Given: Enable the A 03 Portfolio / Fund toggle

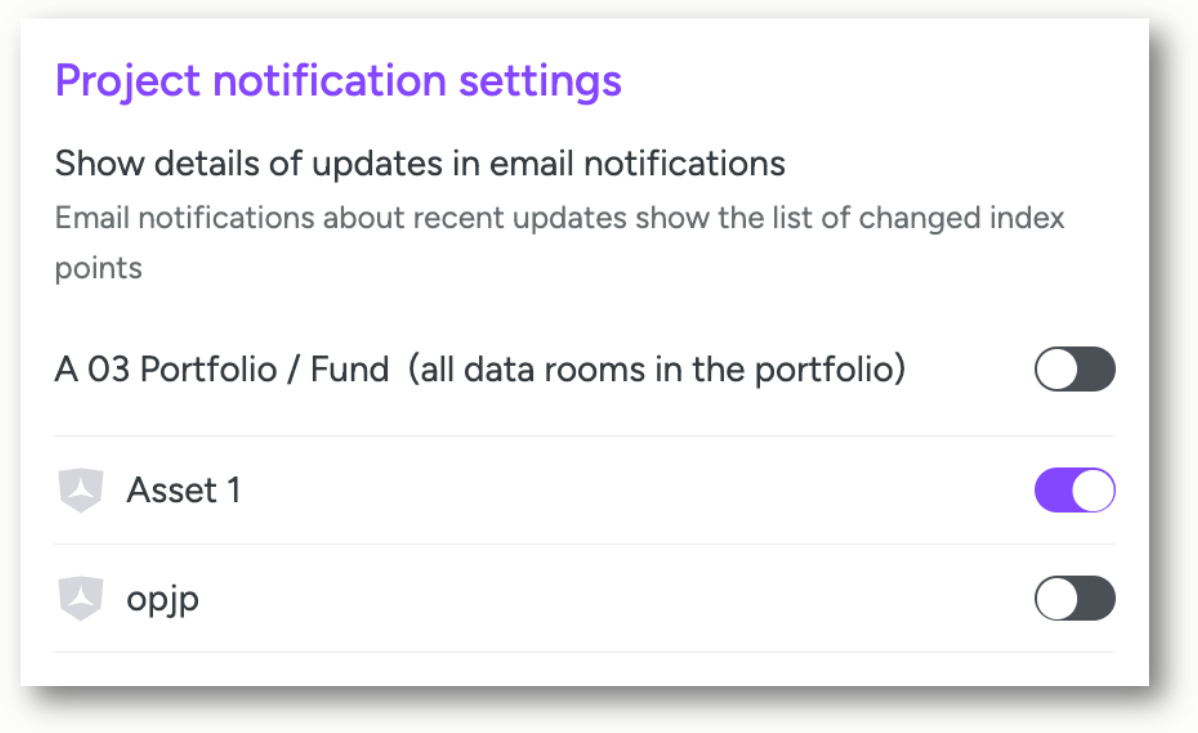Looking at the screenshot, I should (1075, 369).
